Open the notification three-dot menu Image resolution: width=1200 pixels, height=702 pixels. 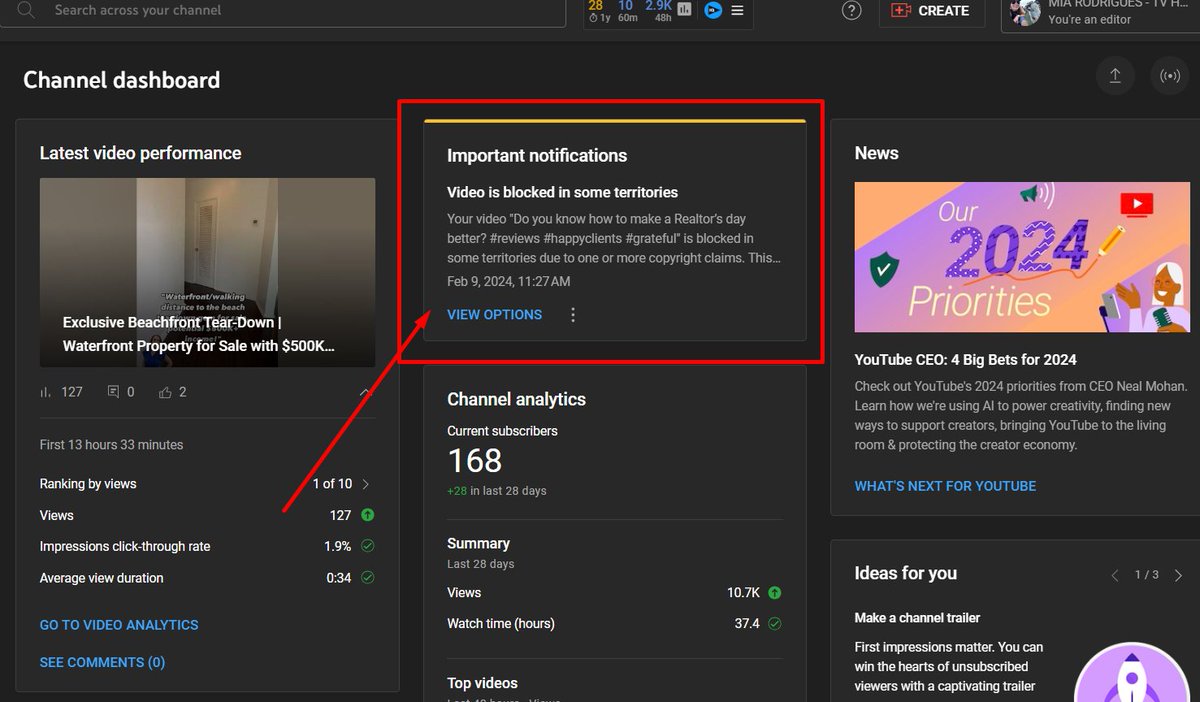click(x=573, y=315)
